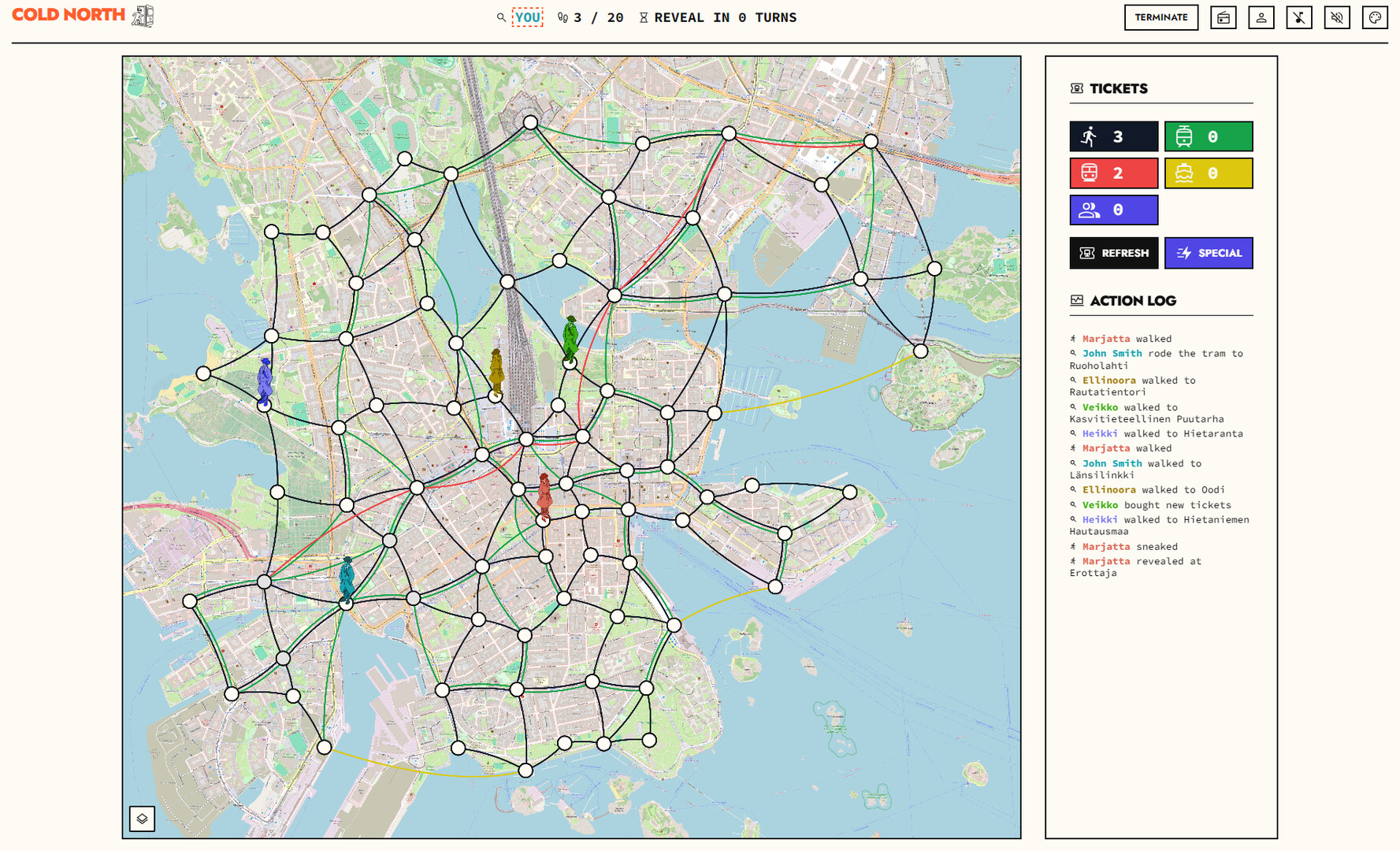Select the green tram ticket
The image size is (1400, 851).
tap(1209, 136)
